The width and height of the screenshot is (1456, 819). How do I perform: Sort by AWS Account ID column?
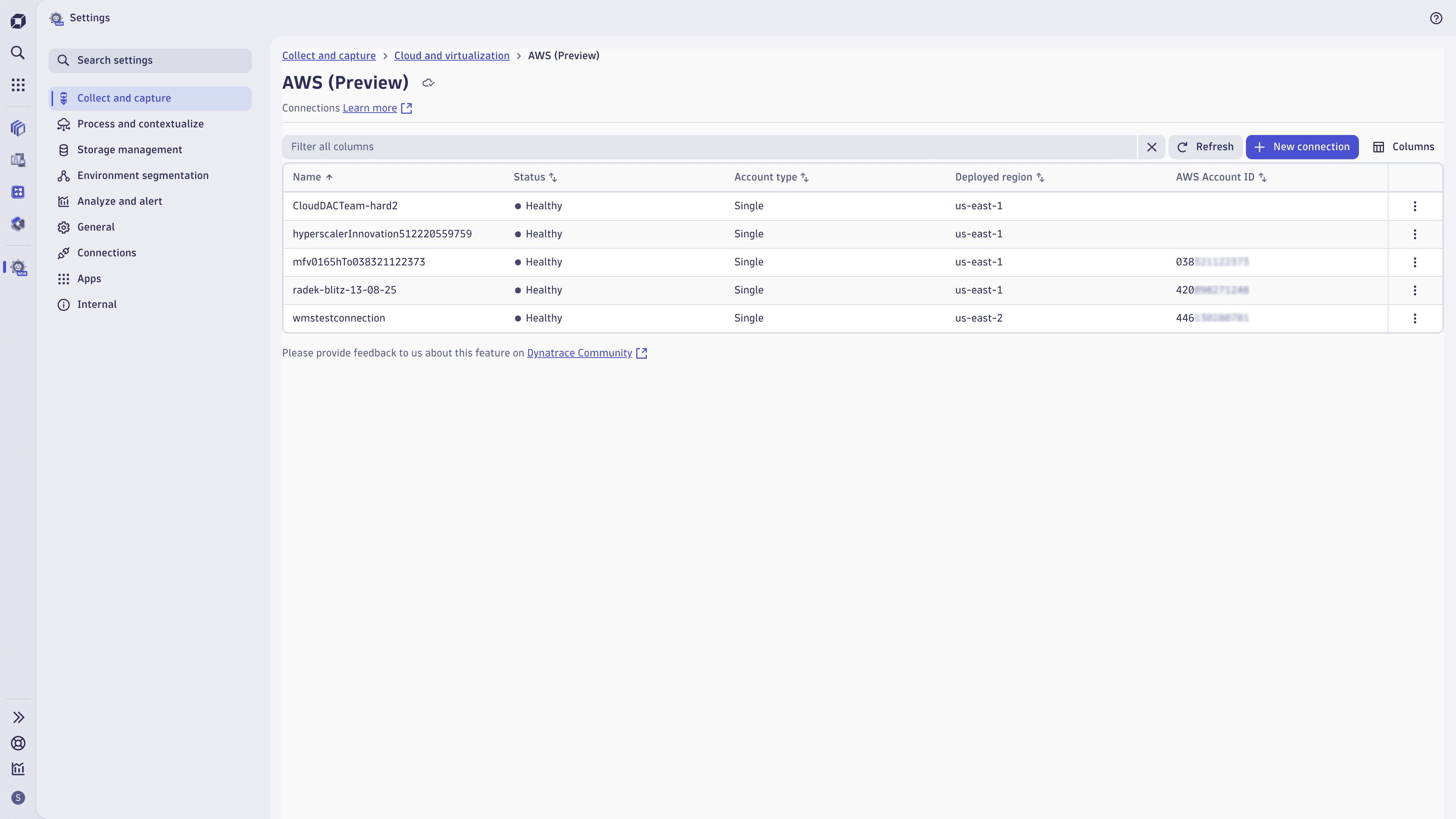1221,177
